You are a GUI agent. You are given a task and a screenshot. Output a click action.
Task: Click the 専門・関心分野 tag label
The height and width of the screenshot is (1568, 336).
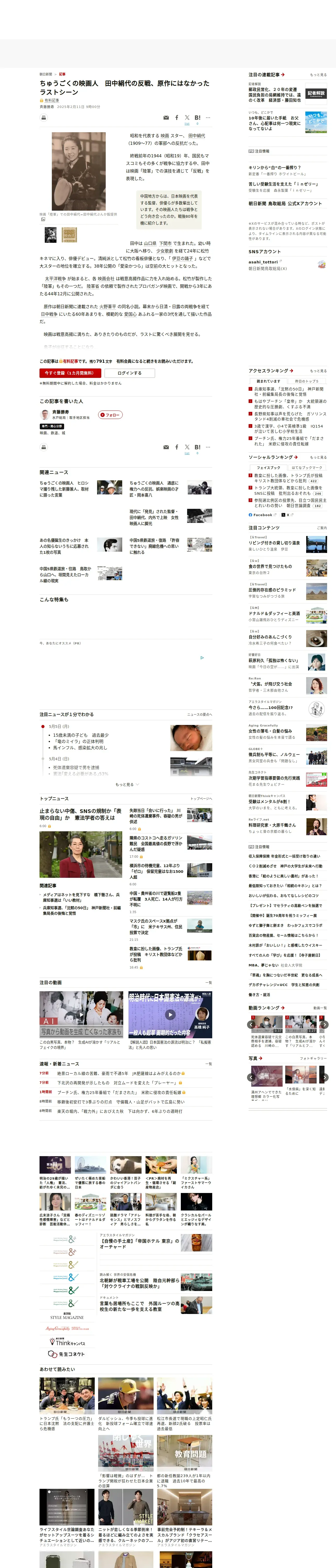(52, 426)
